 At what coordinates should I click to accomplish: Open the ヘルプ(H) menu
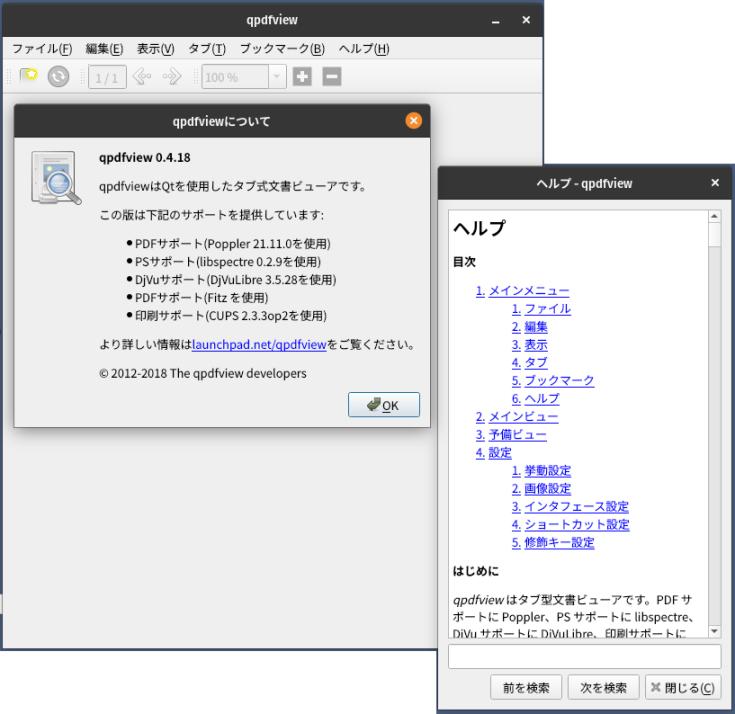(364, 49)
